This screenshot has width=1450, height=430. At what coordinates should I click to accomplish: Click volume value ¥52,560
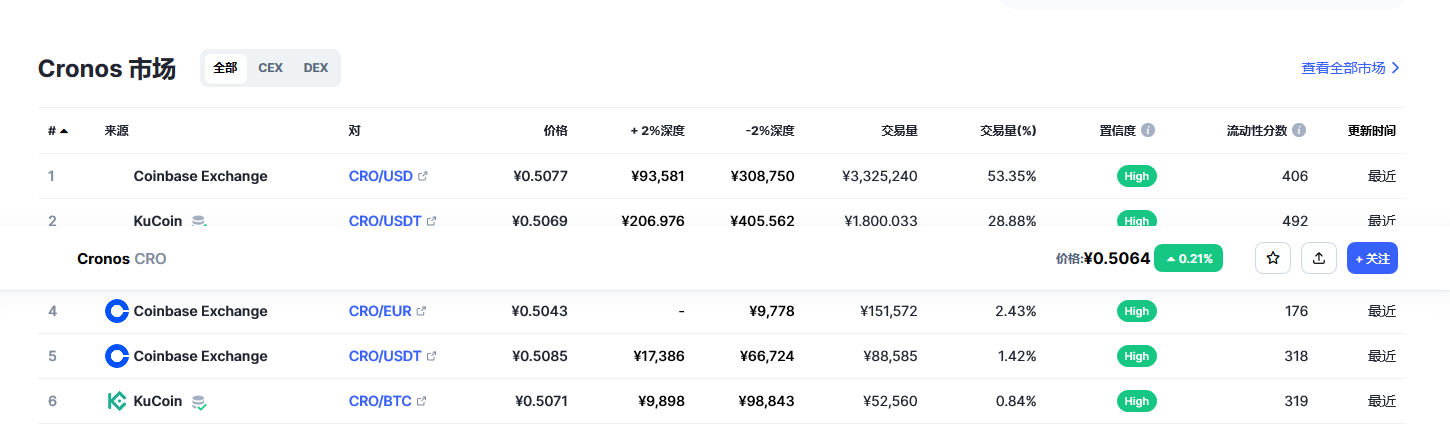pos(890,401)
